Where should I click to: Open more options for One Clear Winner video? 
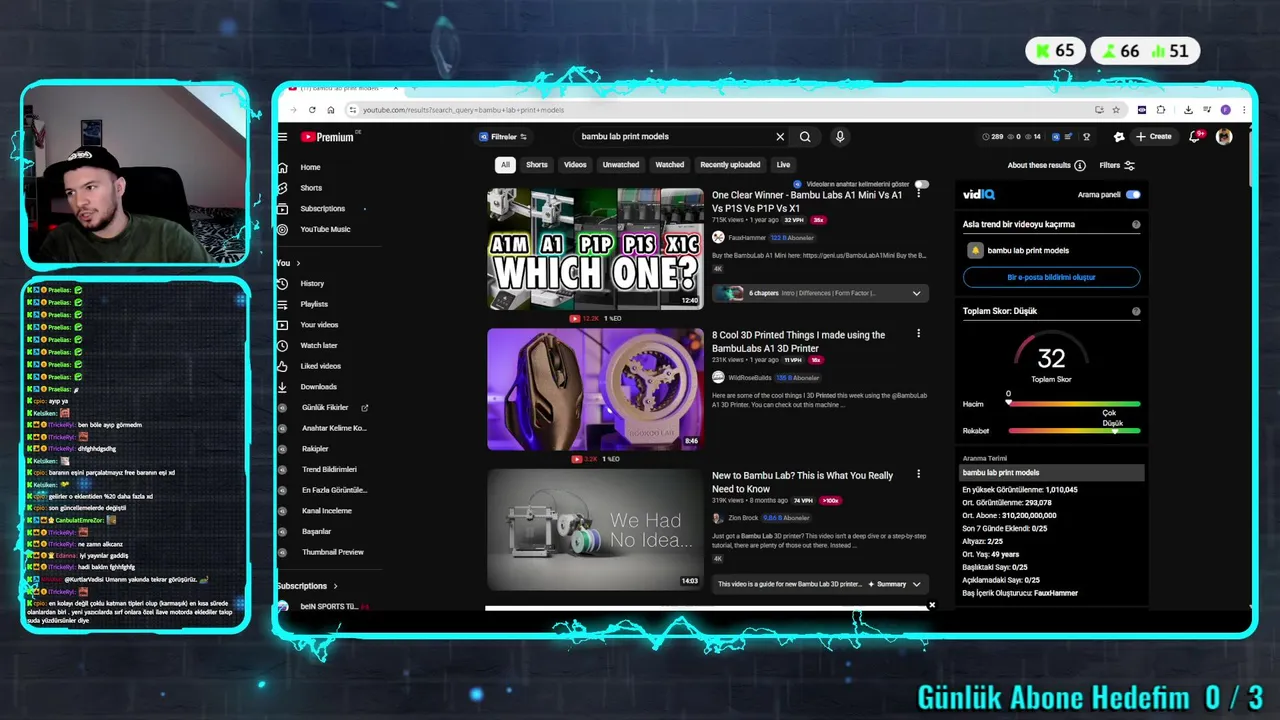point(918,193)
